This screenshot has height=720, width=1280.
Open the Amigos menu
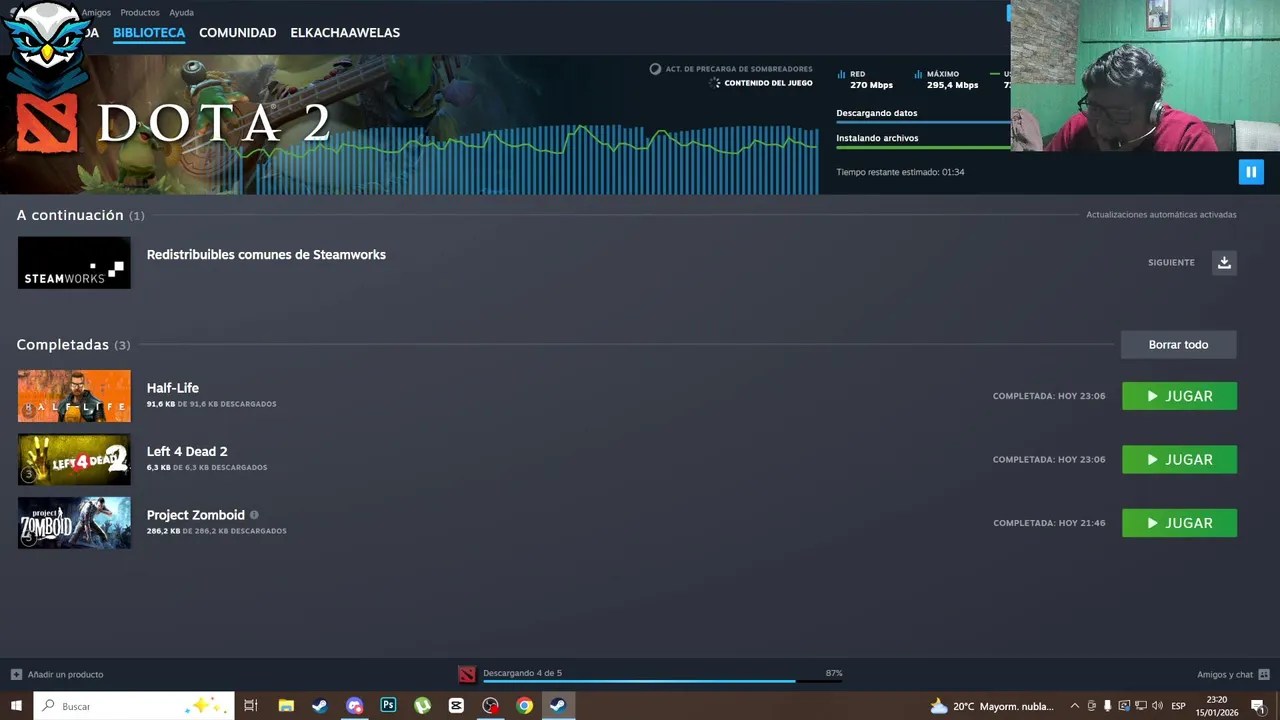pos(96,13)
